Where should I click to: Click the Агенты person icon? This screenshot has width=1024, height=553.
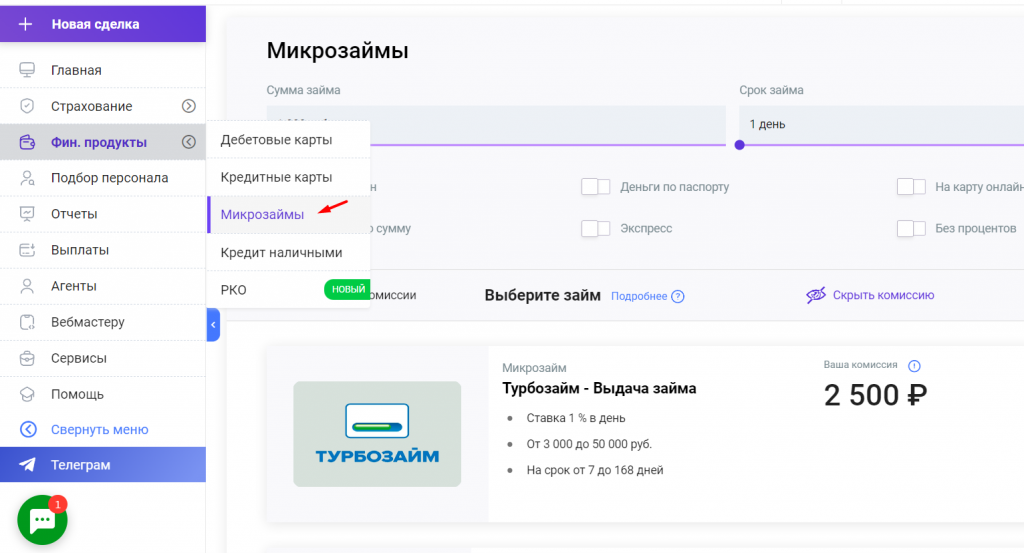27,286
